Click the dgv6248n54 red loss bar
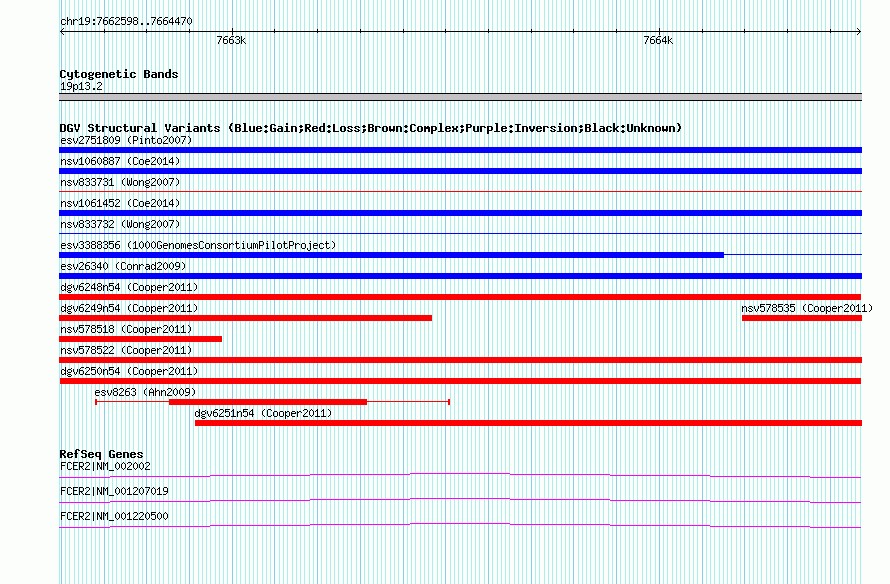The width and height of the screenshot is (890, 584). point(460,297)
